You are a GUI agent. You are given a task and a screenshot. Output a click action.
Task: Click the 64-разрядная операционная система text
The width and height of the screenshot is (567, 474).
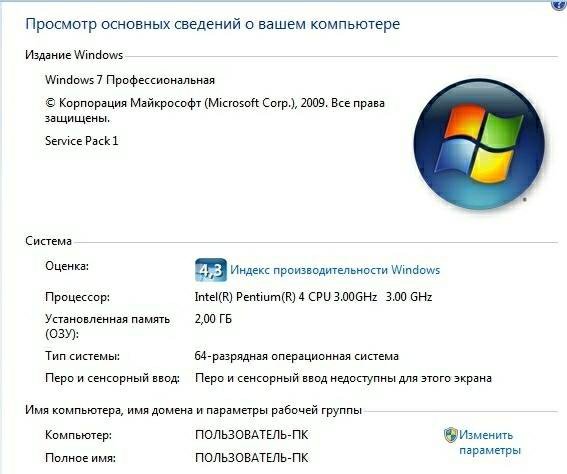point(297,356)
